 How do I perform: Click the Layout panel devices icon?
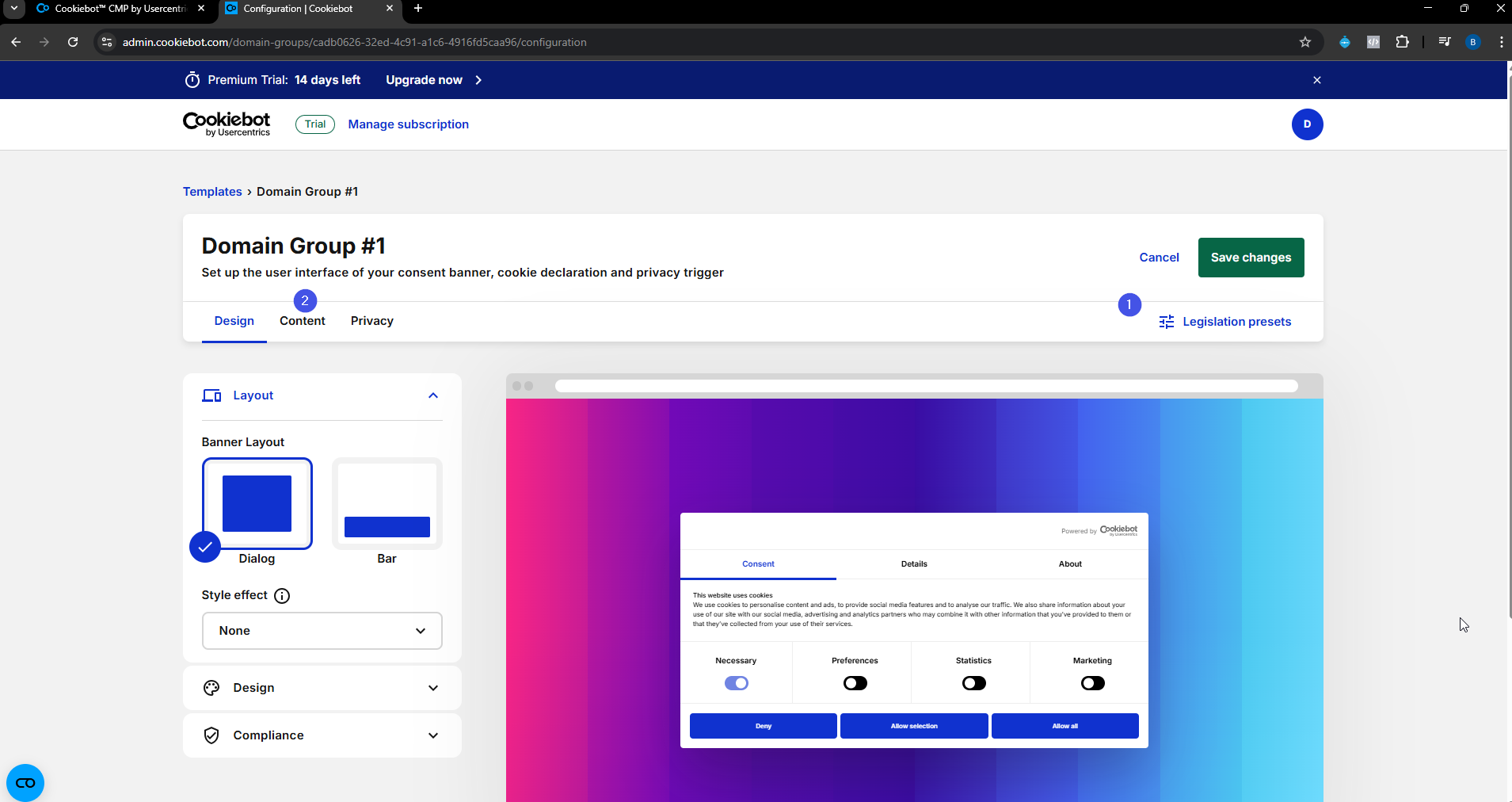tap(211, 395)
